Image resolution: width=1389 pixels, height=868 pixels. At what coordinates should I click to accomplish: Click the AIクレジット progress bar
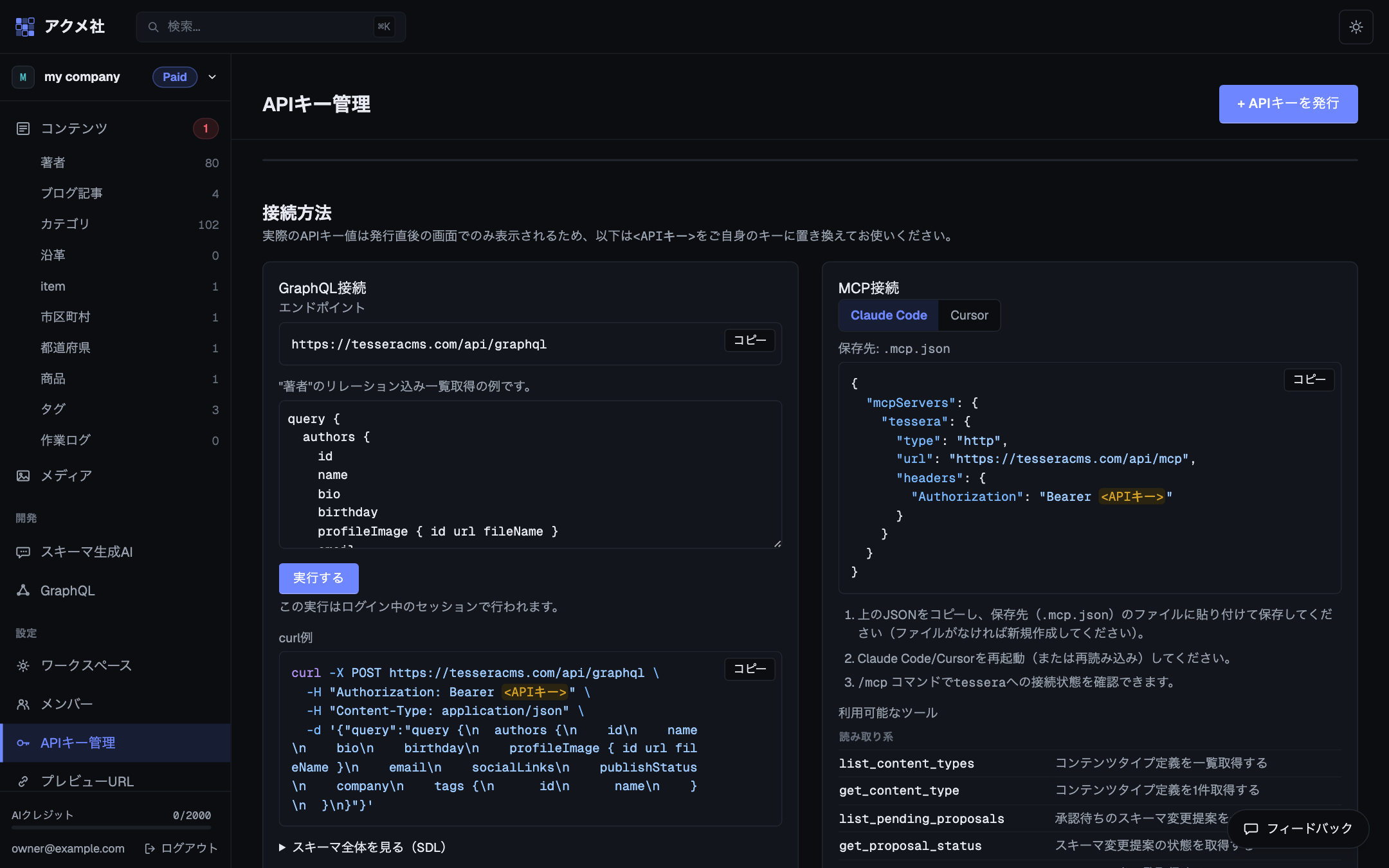[111, 827]
